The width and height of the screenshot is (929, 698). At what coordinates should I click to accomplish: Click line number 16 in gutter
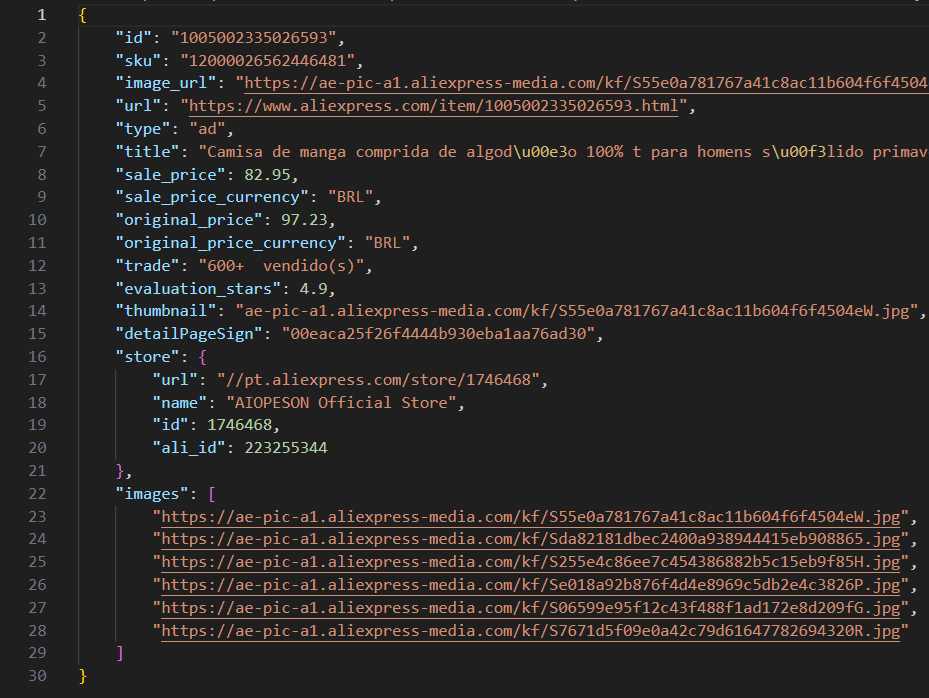tap(37, 357)
